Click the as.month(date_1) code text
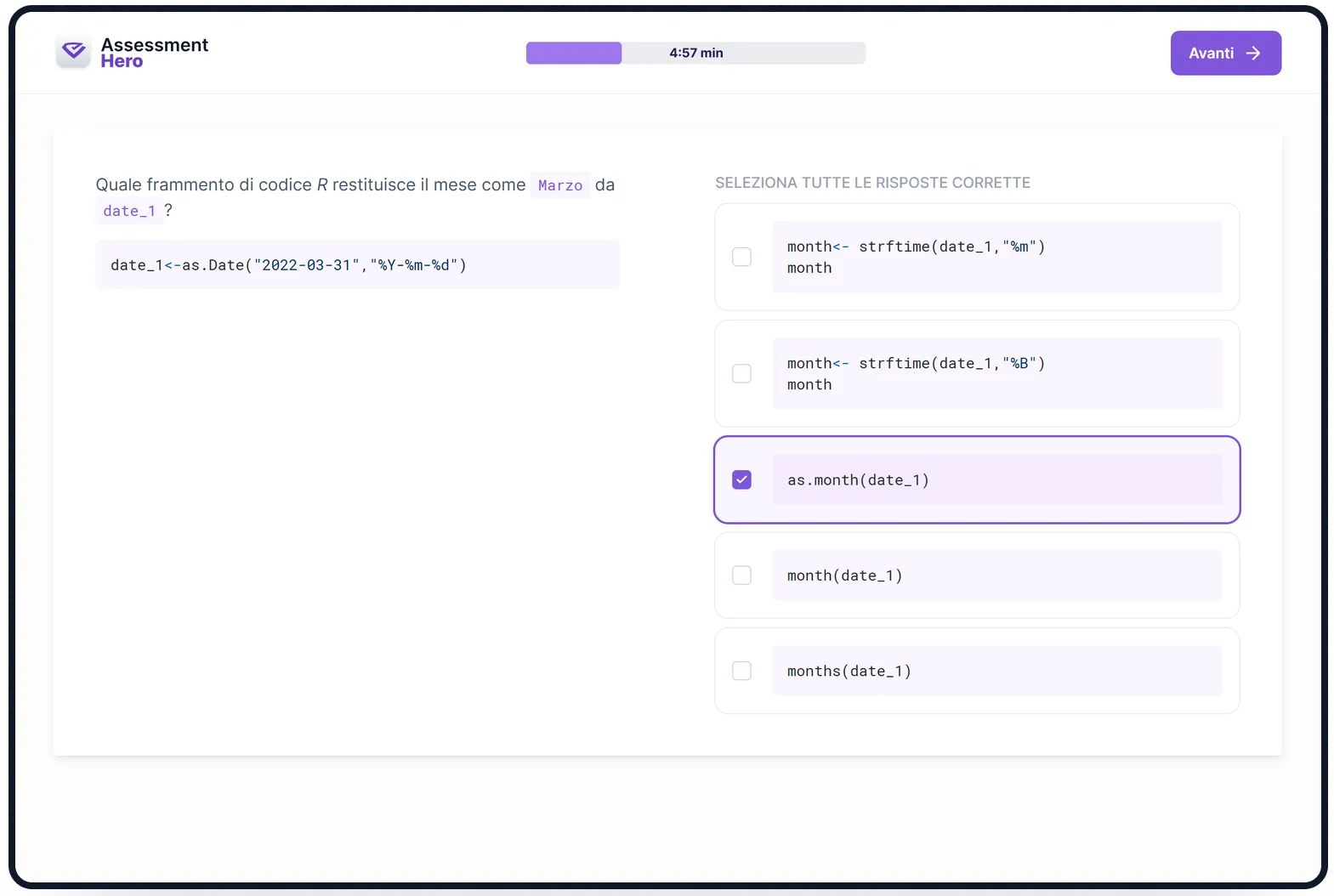The width and height of the screenshot is (1334, 896). pos(858,480)
